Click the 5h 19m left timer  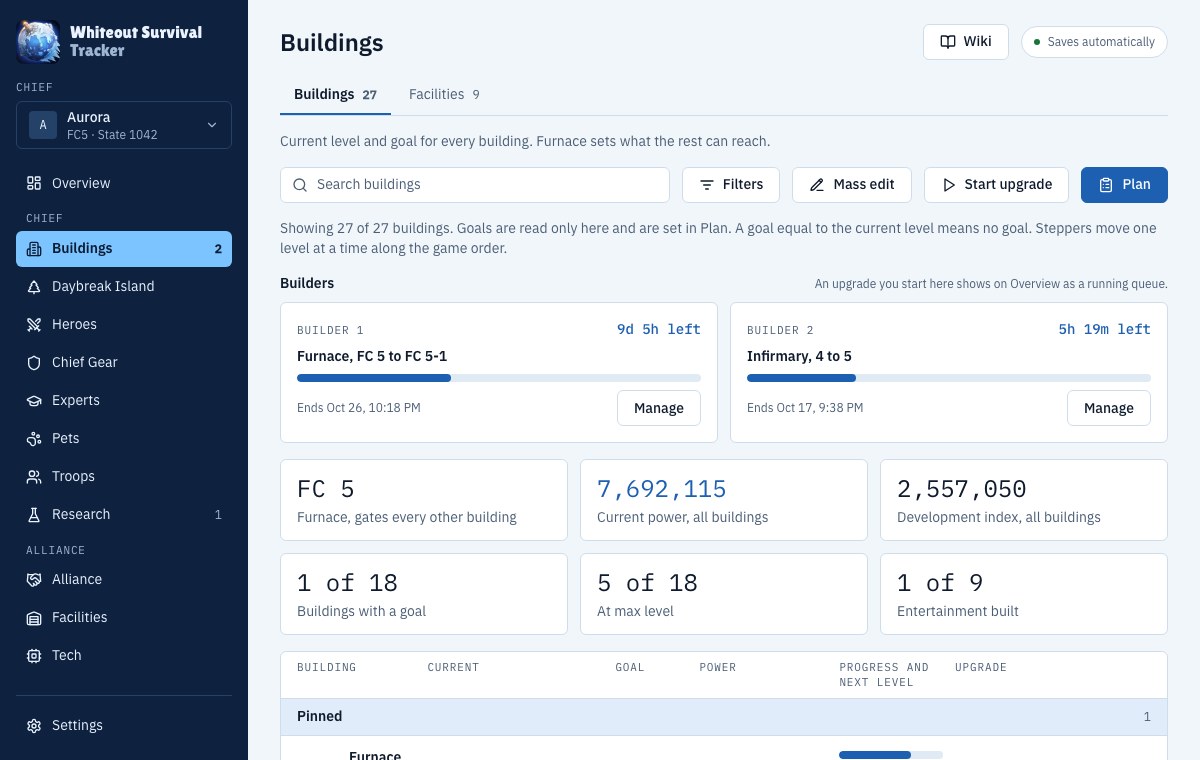pyautogui.click(x=1105, y=329)
